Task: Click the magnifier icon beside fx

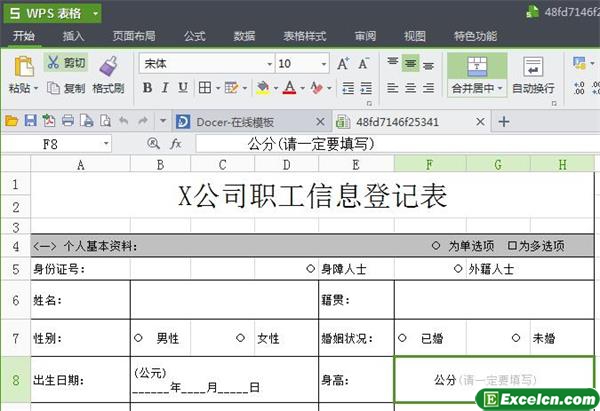Action: [153, 144]
